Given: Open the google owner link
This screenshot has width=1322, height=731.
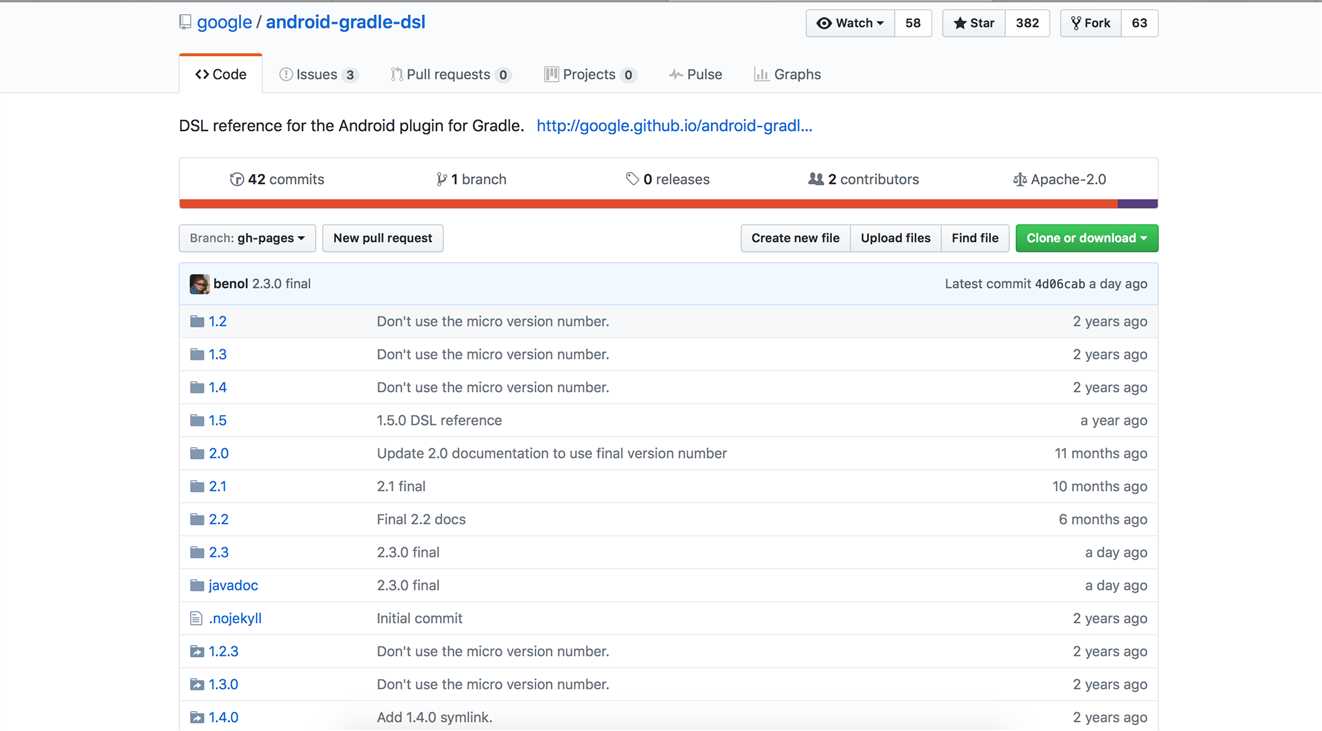Looking at the screenshot, I should (x=224, y=22).
